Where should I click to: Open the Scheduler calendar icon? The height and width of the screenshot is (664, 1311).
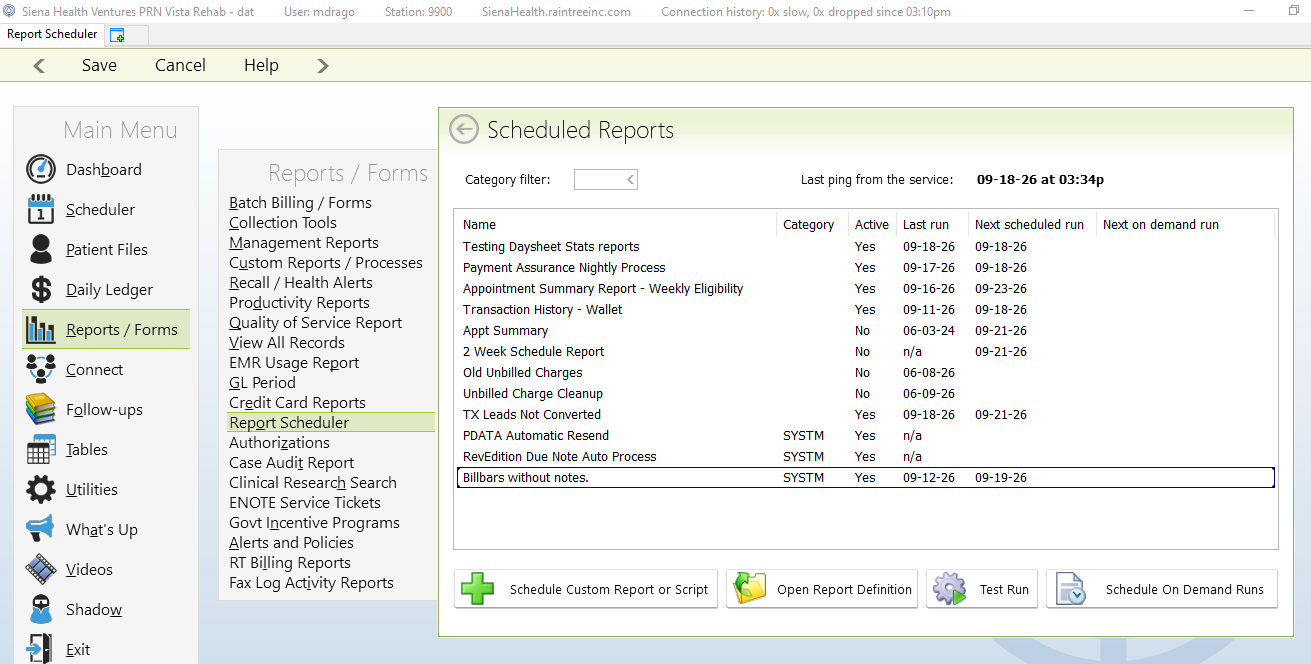tap(41, 209)
